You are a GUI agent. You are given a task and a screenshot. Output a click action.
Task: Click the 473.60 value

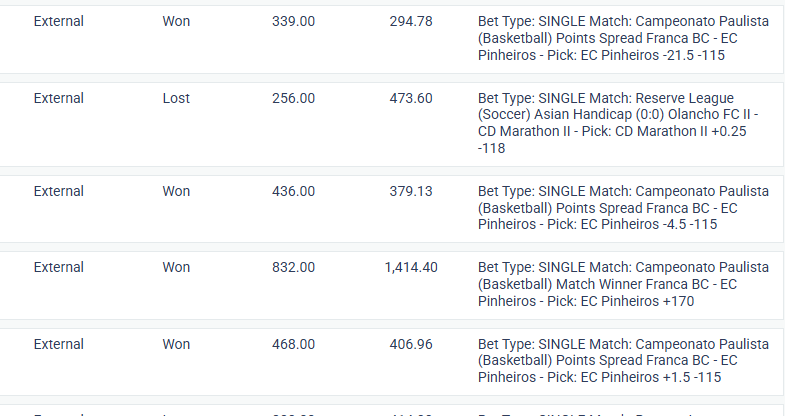coord(411,98)
